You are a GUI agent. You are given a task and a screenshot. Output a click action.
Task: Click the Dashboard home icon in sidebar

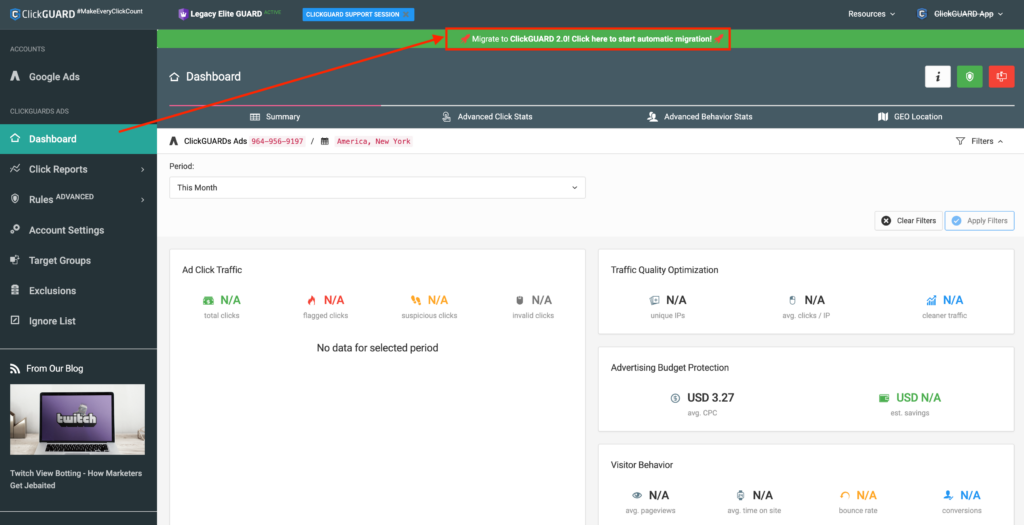click(x=15, y=138)
